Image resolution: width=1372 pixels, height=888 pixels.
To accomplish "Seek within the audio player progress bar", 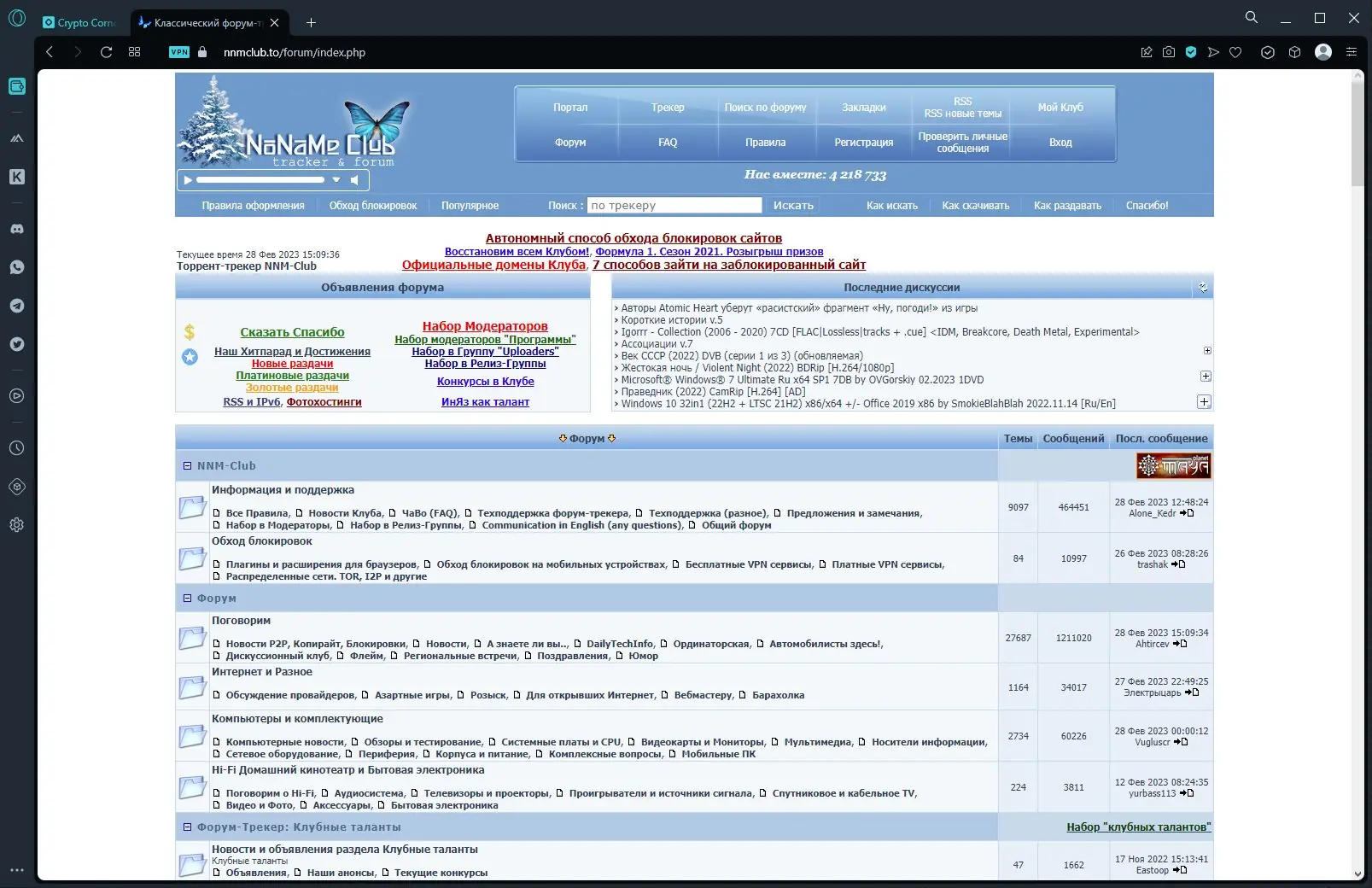I will [x=260, y=180].
